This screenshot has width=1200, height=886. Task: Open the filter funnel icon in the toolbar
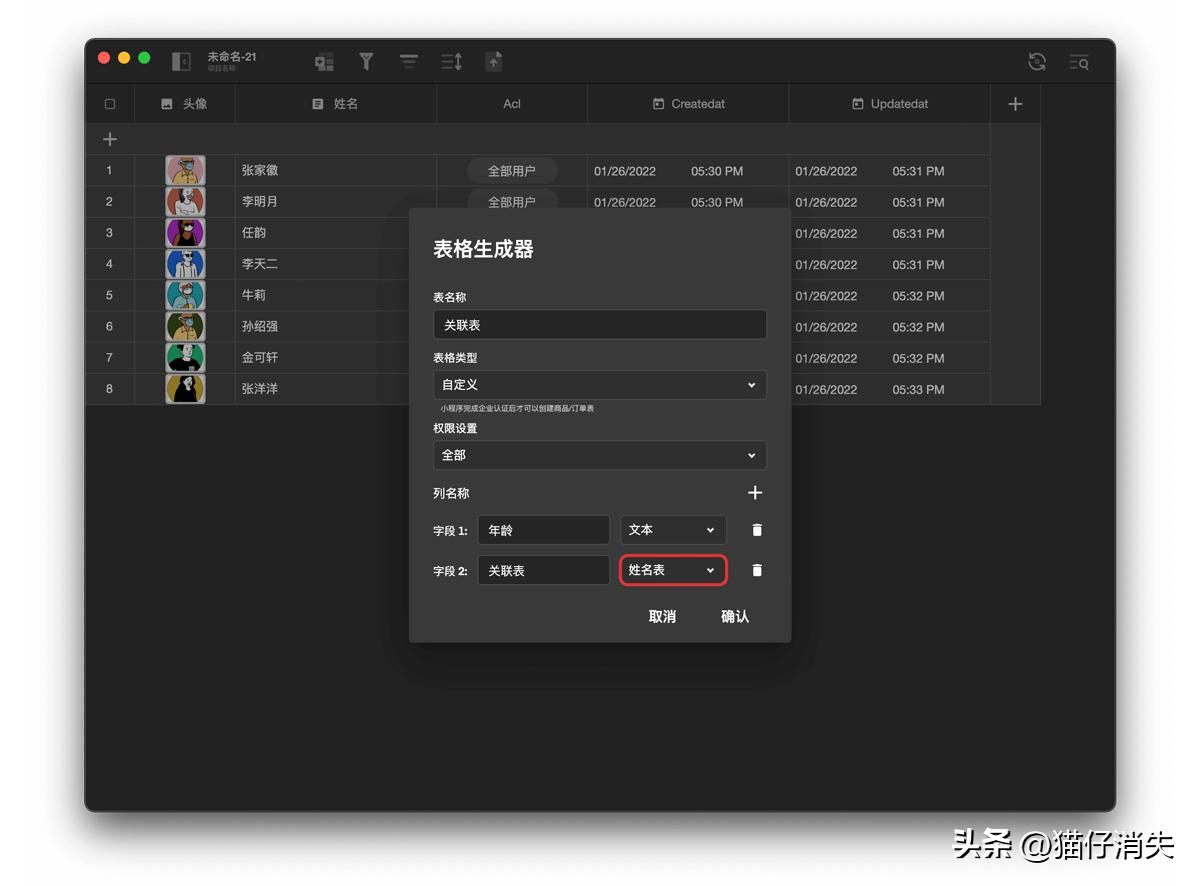(366, 61)
